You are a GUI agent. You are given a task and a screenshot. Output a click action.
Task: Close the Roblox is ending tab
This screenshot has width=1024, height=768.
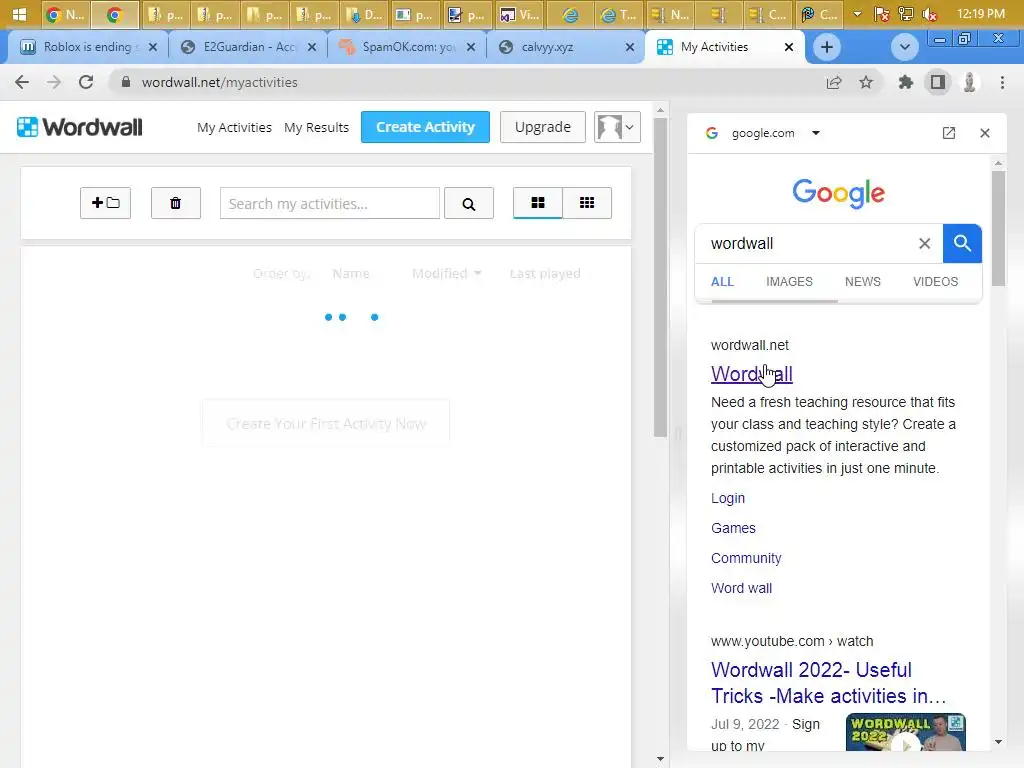[152, 47]
